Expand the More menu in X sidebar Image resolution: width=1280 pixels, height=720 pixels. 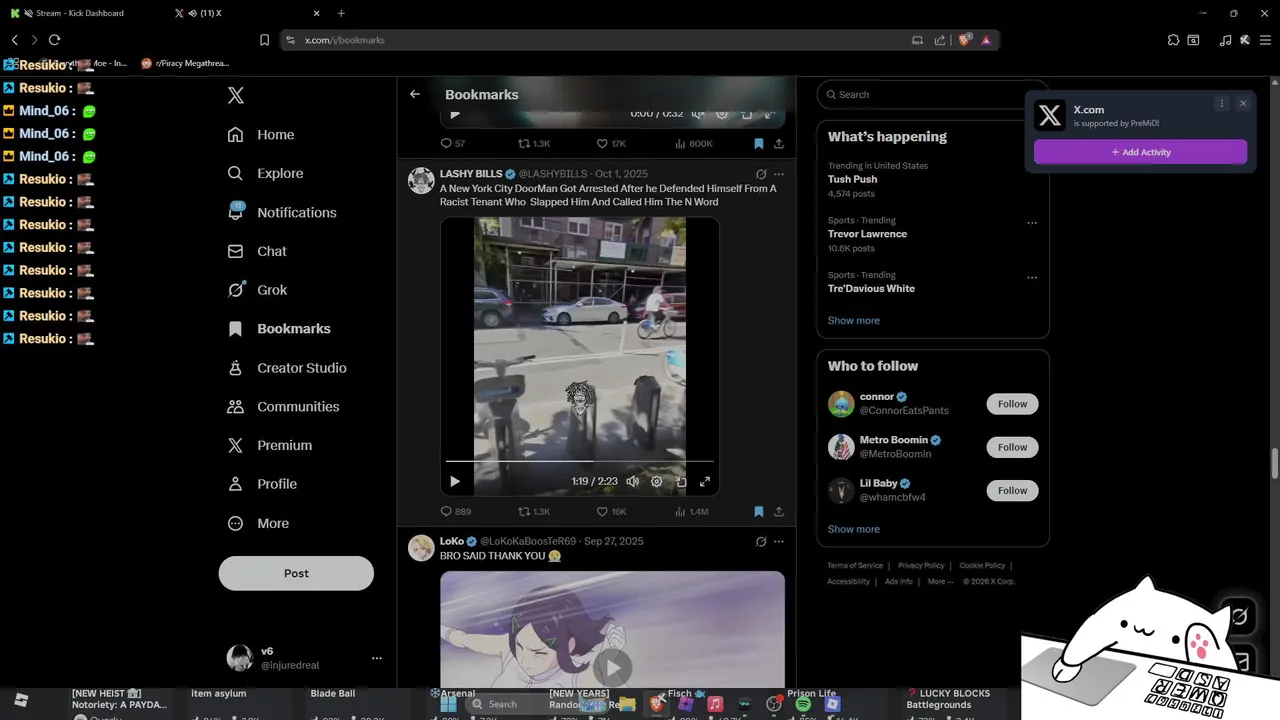(x=258, y=523)
